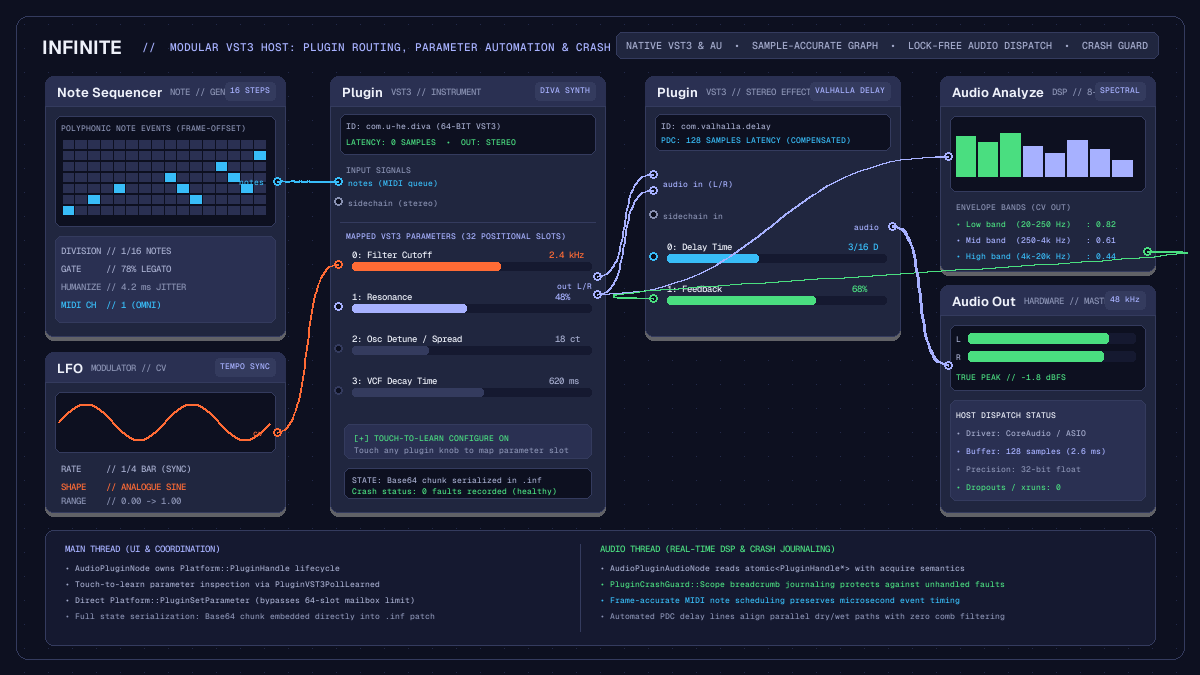Click the VCF Decay Time port
1200x675 pixels.
click(x=338, y=391)
